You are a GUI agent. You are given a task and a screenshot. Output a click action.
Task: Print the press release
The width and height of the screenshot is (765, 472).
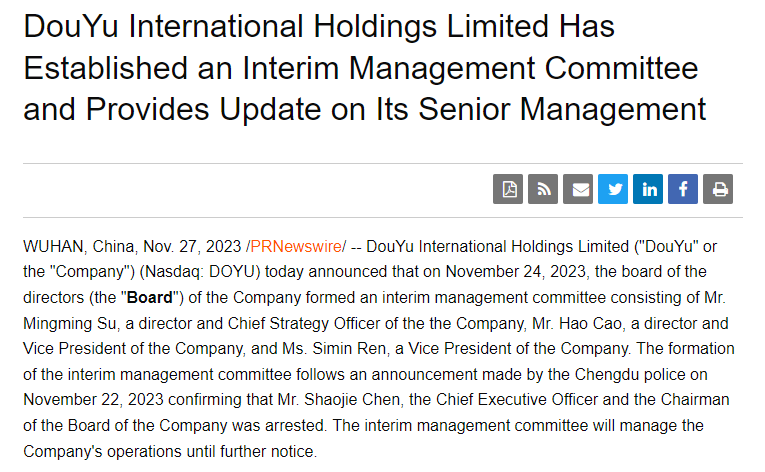(718, 189)
